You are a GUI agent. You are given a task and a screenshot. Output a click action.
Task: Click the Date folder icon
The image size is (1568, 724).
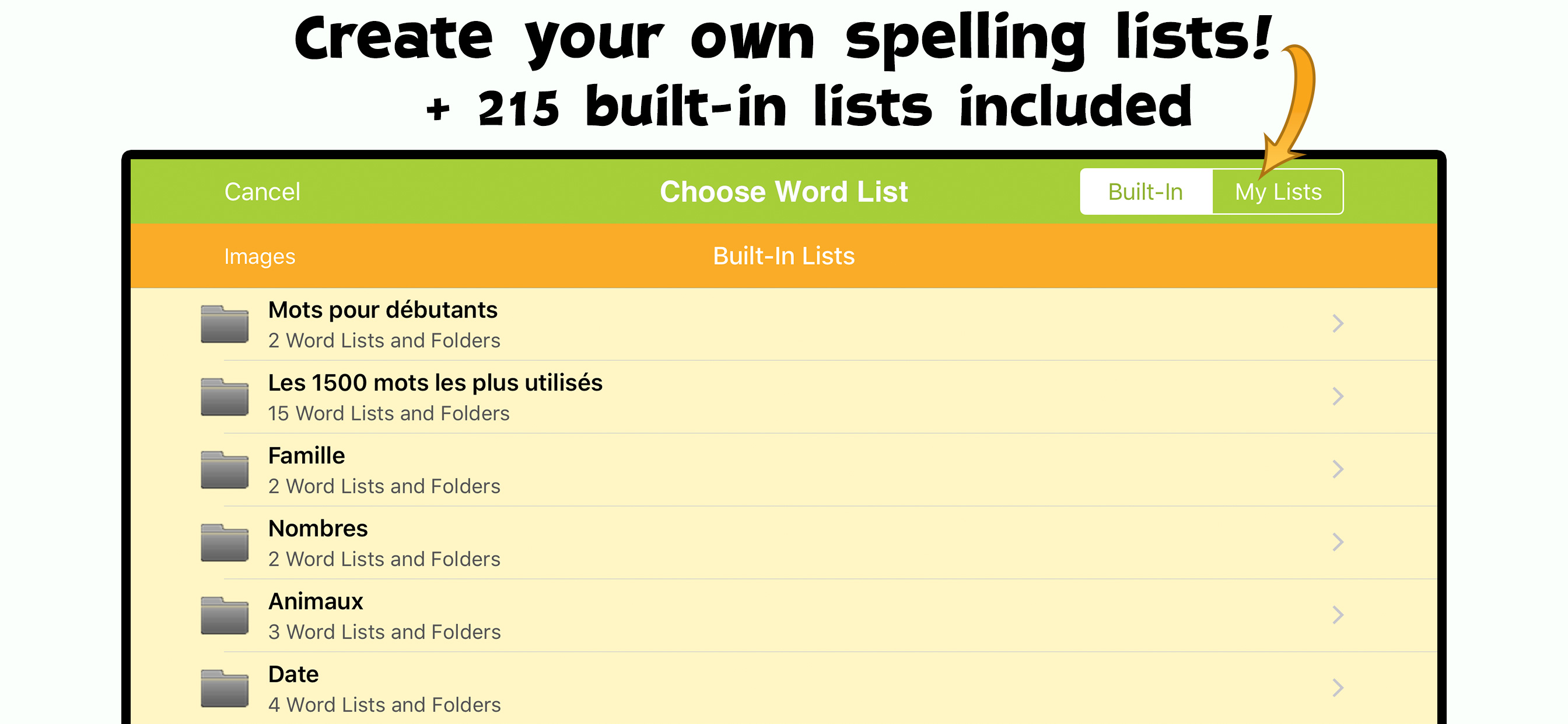point(225,688)
